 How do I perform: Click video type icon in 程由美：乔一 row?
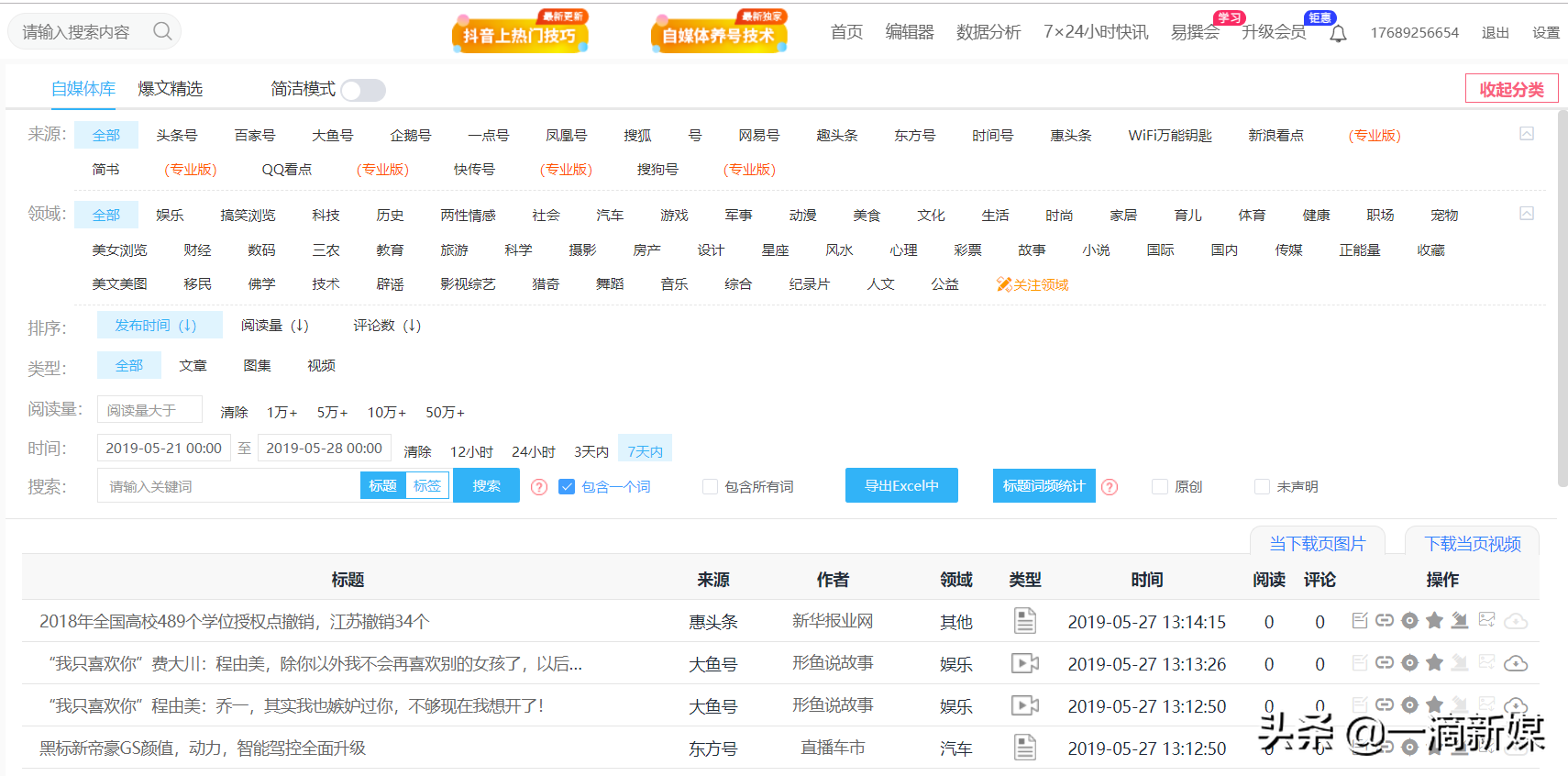click(x=1025, y=705)
